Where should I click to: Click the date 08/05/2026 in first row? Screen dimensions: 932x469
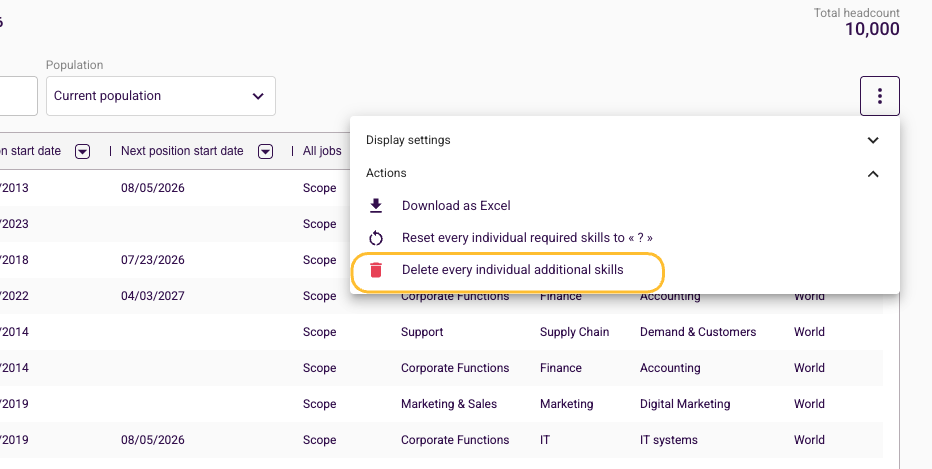tap(153, 188)
